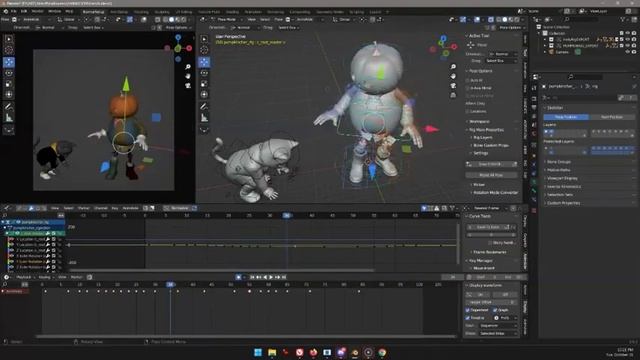Screen dimensions: 640x360
Task: Open the Pose Mode dropdown in right viewport
Action: [227, 19]
